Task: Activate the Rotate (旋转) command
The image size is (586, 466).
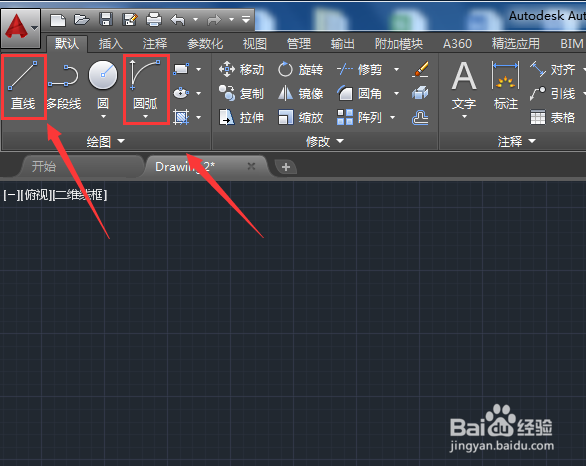Action: (x=300, y=70)
